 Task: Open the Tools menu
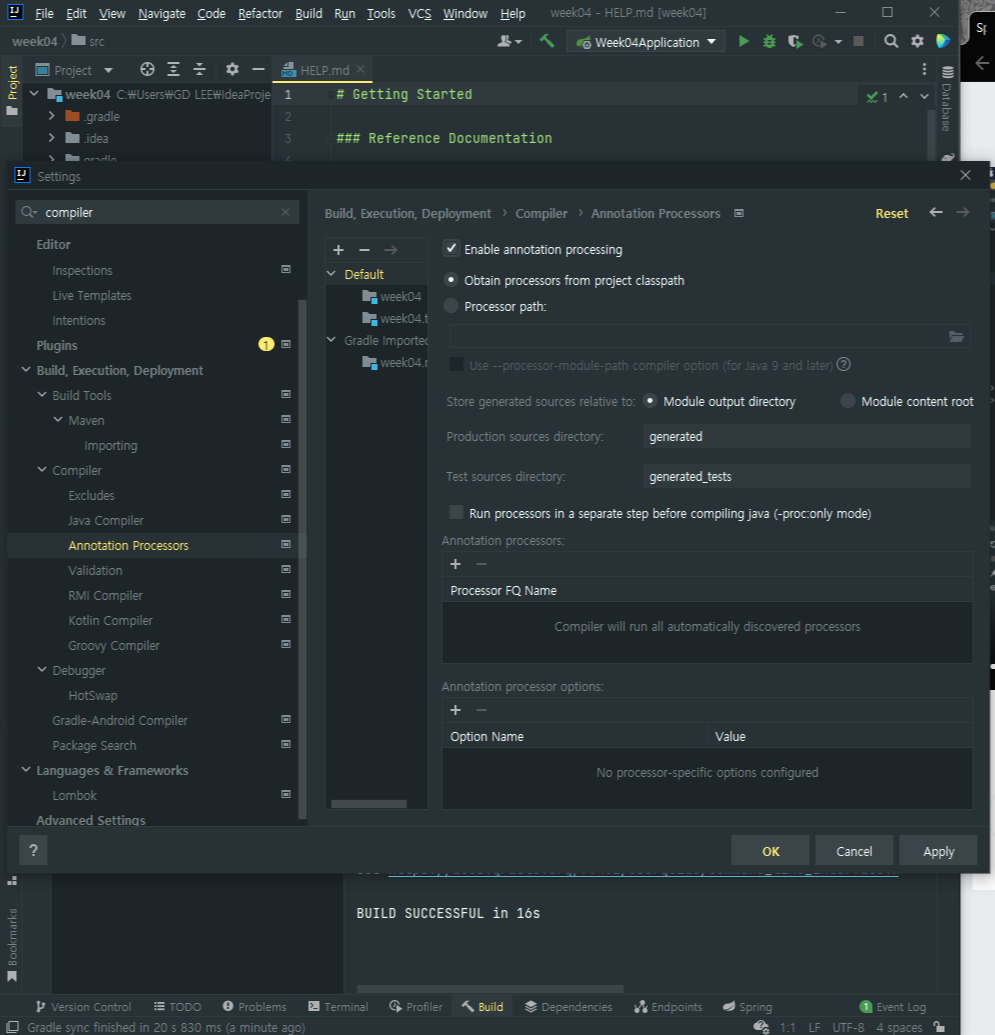tap(381, 13)
